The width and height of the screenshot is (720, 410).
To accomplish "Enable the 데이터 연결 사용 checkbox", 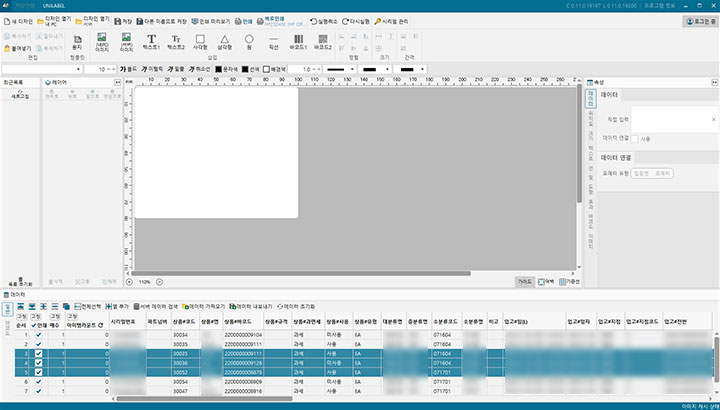I will click(634, 138).
